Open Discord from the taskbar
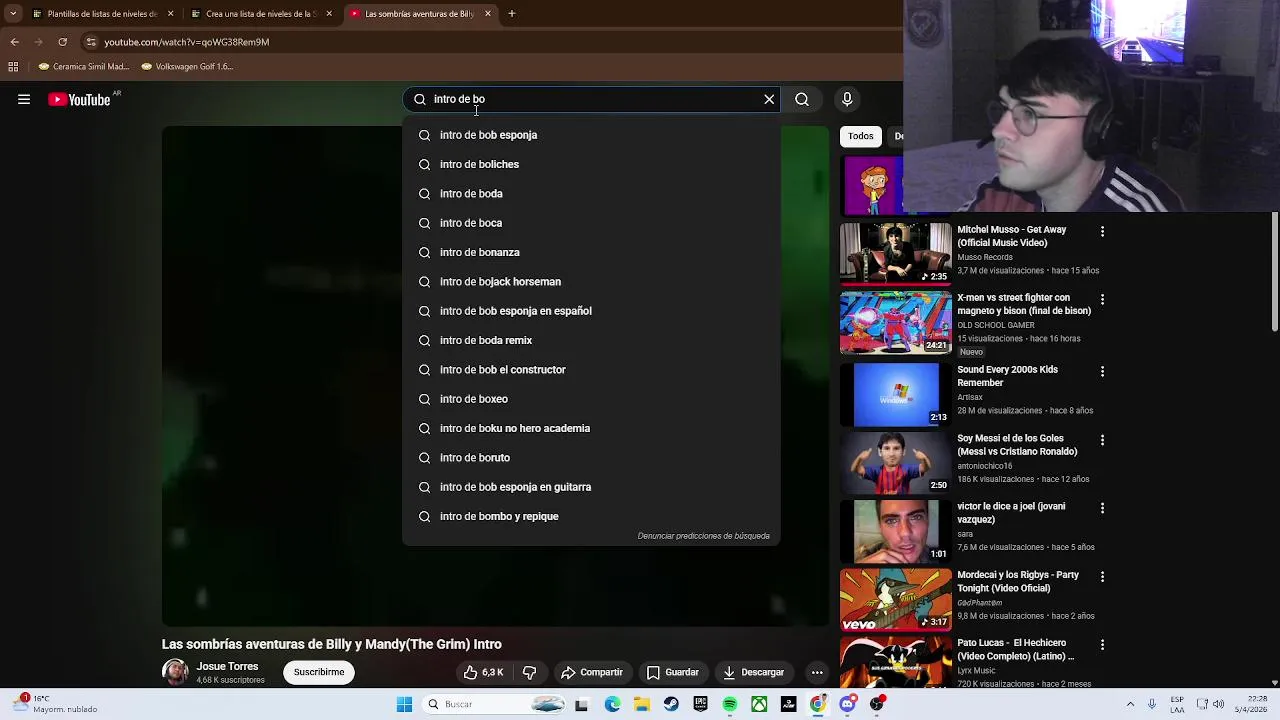Viewport: 1280px width, 720px height. pos(848,704)
